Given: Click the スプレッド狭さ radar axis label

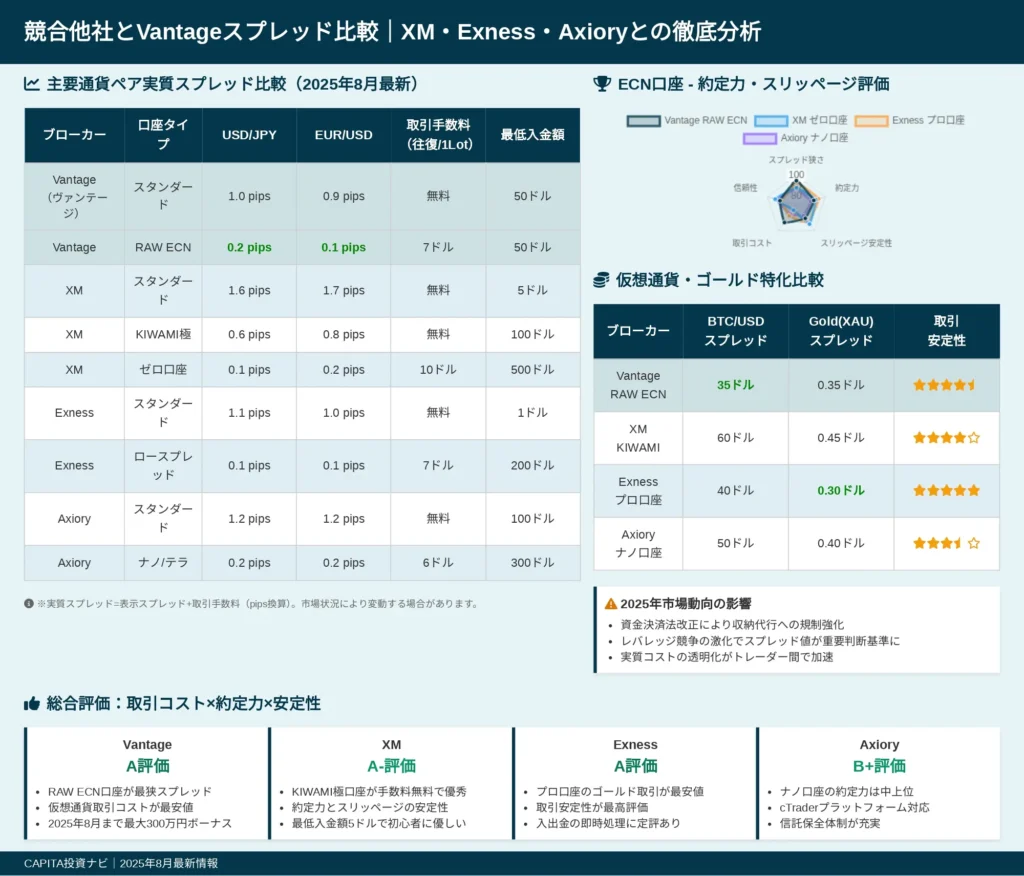Looking at the screenshot, I should point(795,159).
